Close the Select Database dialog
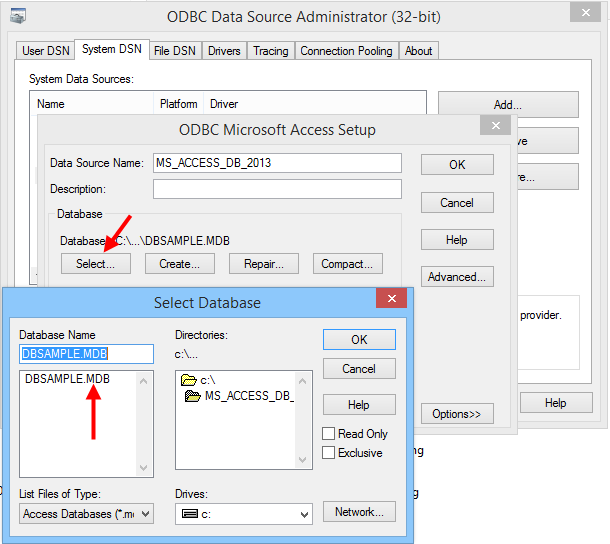This screenshot has height=544, width=610. point(392,298)
